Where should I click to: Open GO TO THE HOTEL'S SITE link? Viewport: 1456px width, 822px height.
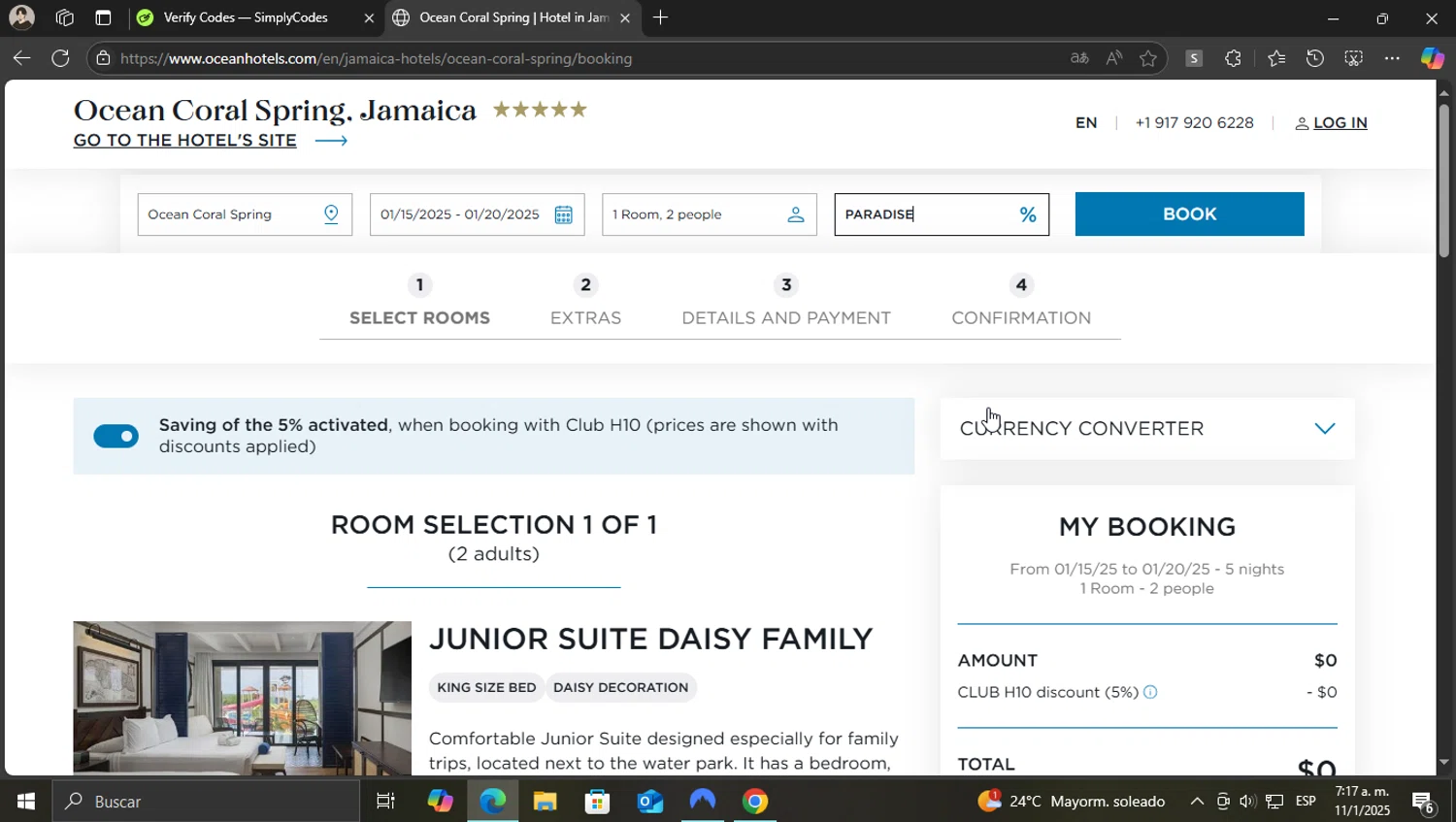(185, 141)
